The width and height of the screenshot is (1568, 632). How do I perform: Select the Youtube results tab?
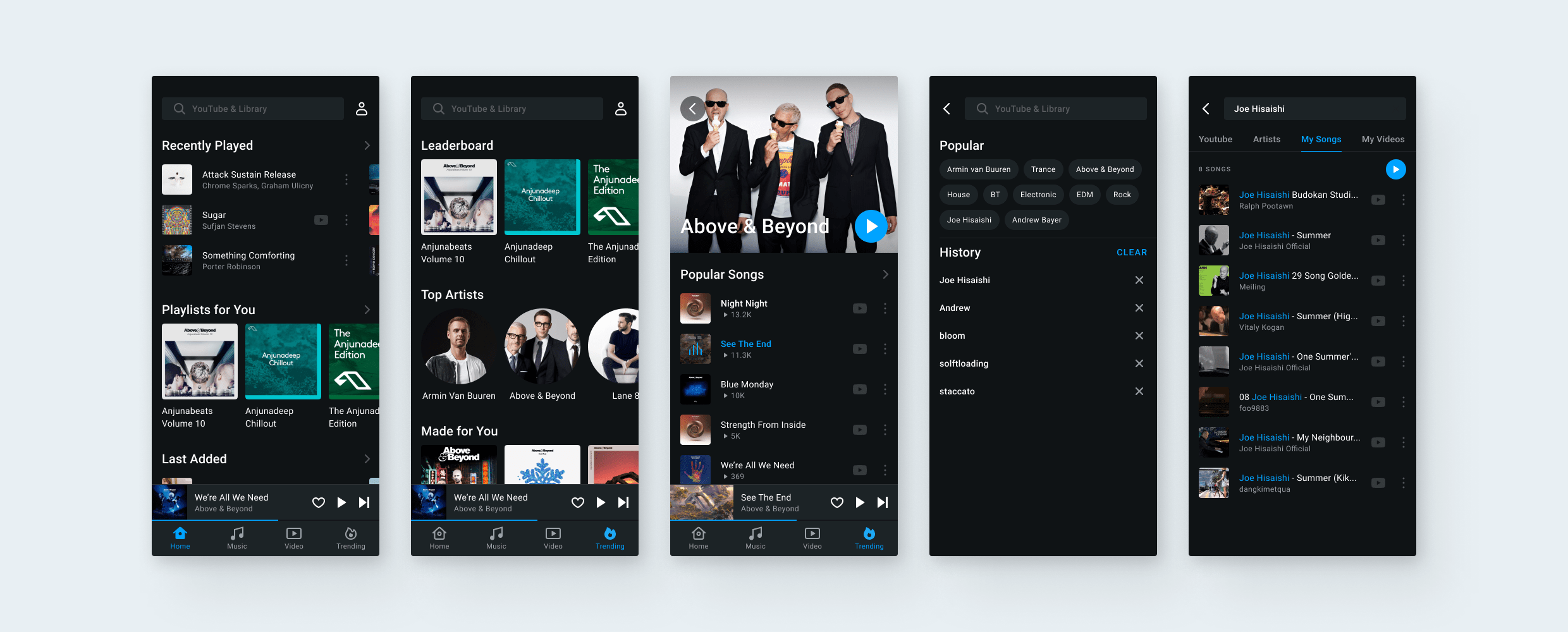click(x=1215, y=139)
